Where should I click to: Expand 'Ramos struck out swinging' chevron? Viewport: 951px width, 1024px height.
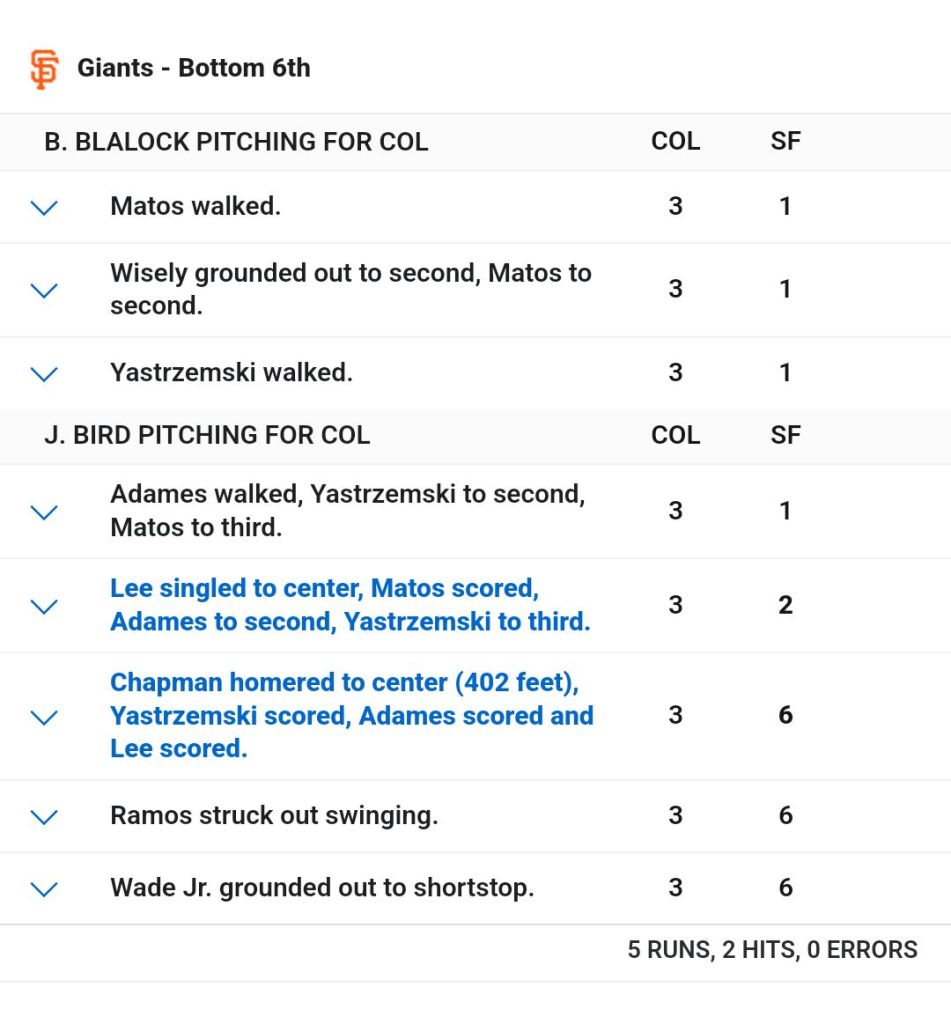click(x=44, y=817)
